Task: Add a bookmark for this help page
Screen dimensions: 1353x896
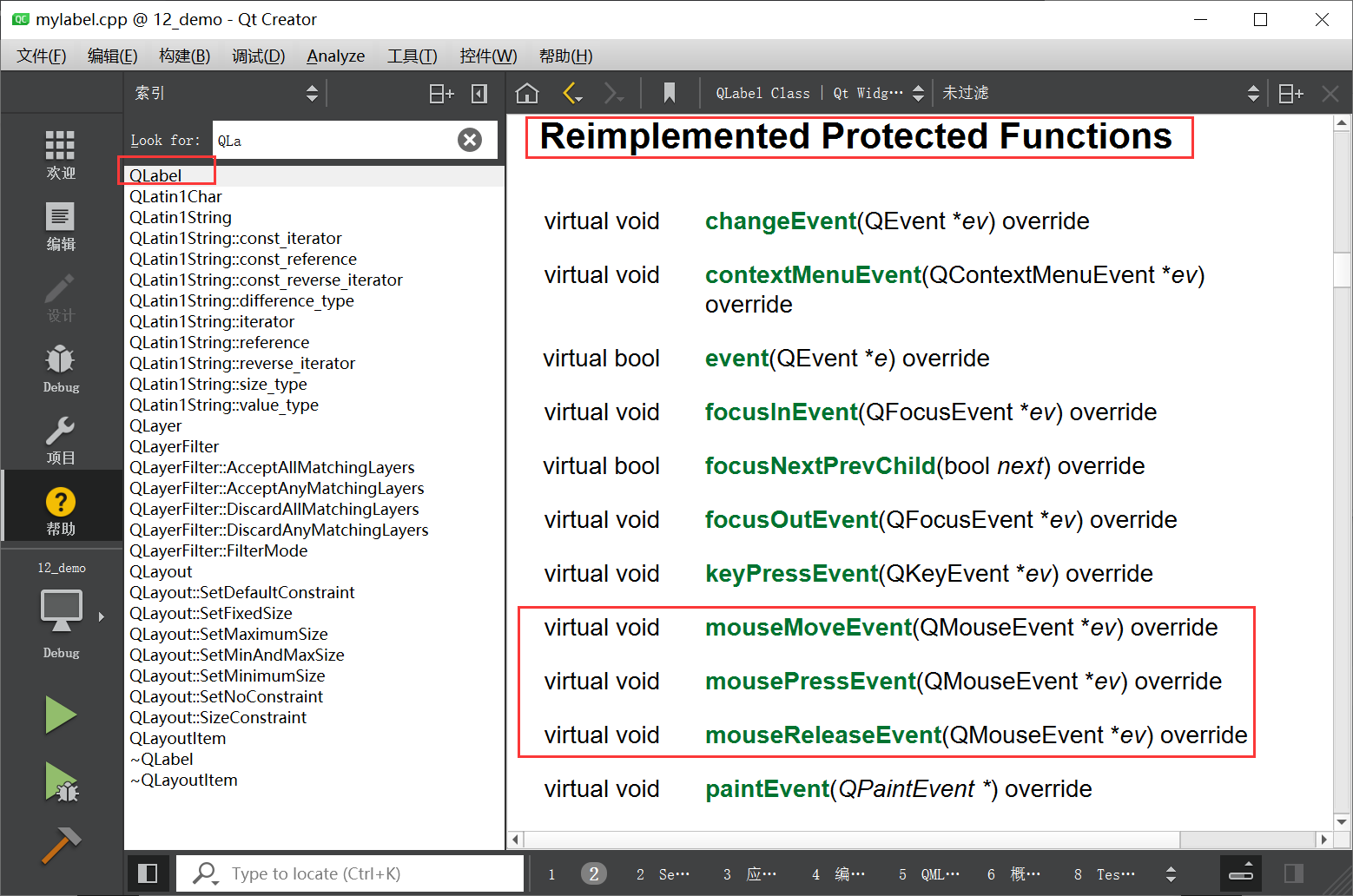Action: [670, 93]
